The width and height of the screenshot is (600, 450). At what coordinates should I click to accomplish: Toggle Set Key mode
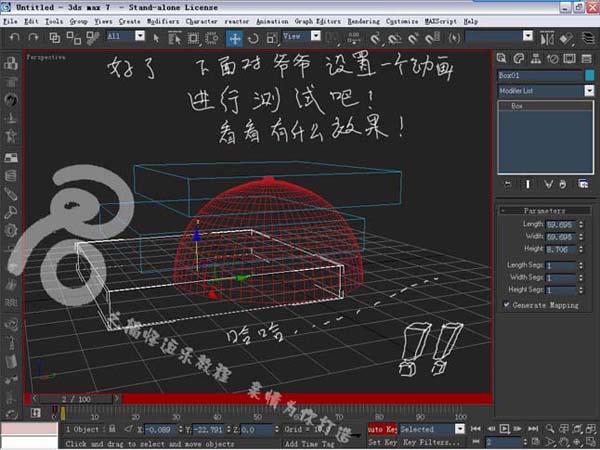click(x=381, y=441)
